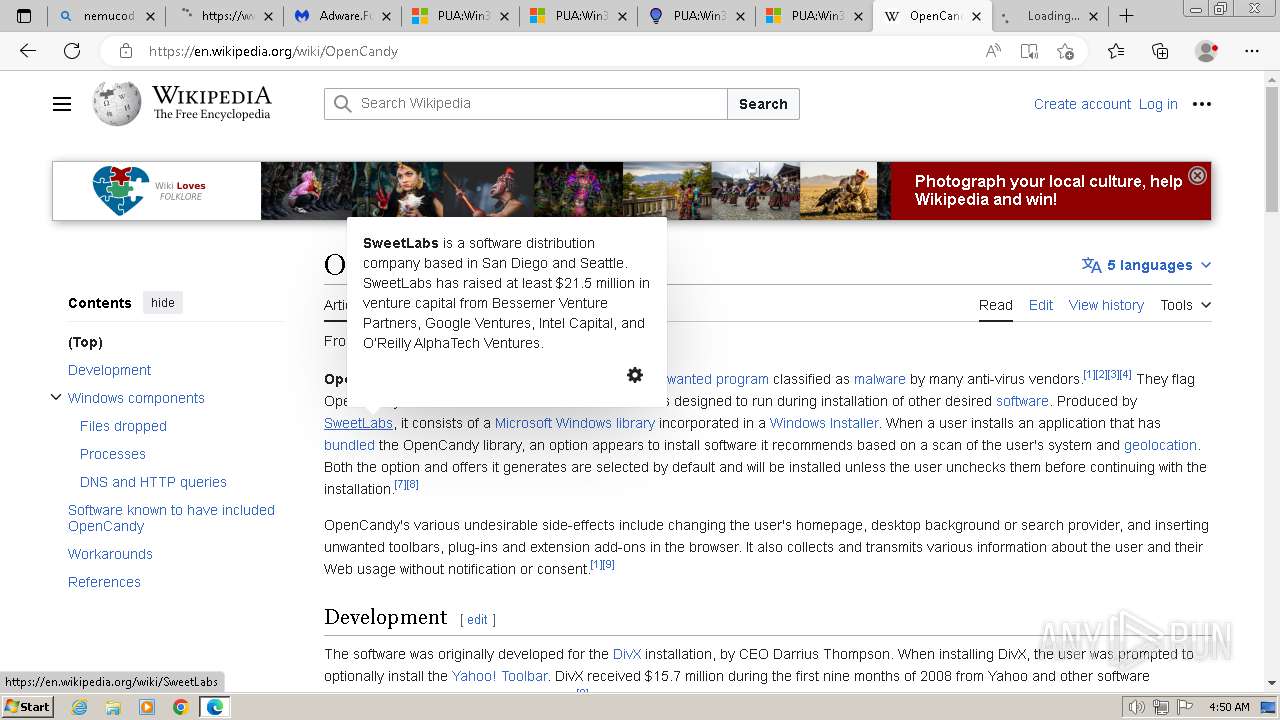Image resolution: width=1280 pixels, height=720 pixels.
Task: Open the browser Favorites list
Action: click(x=1116, y=51)
